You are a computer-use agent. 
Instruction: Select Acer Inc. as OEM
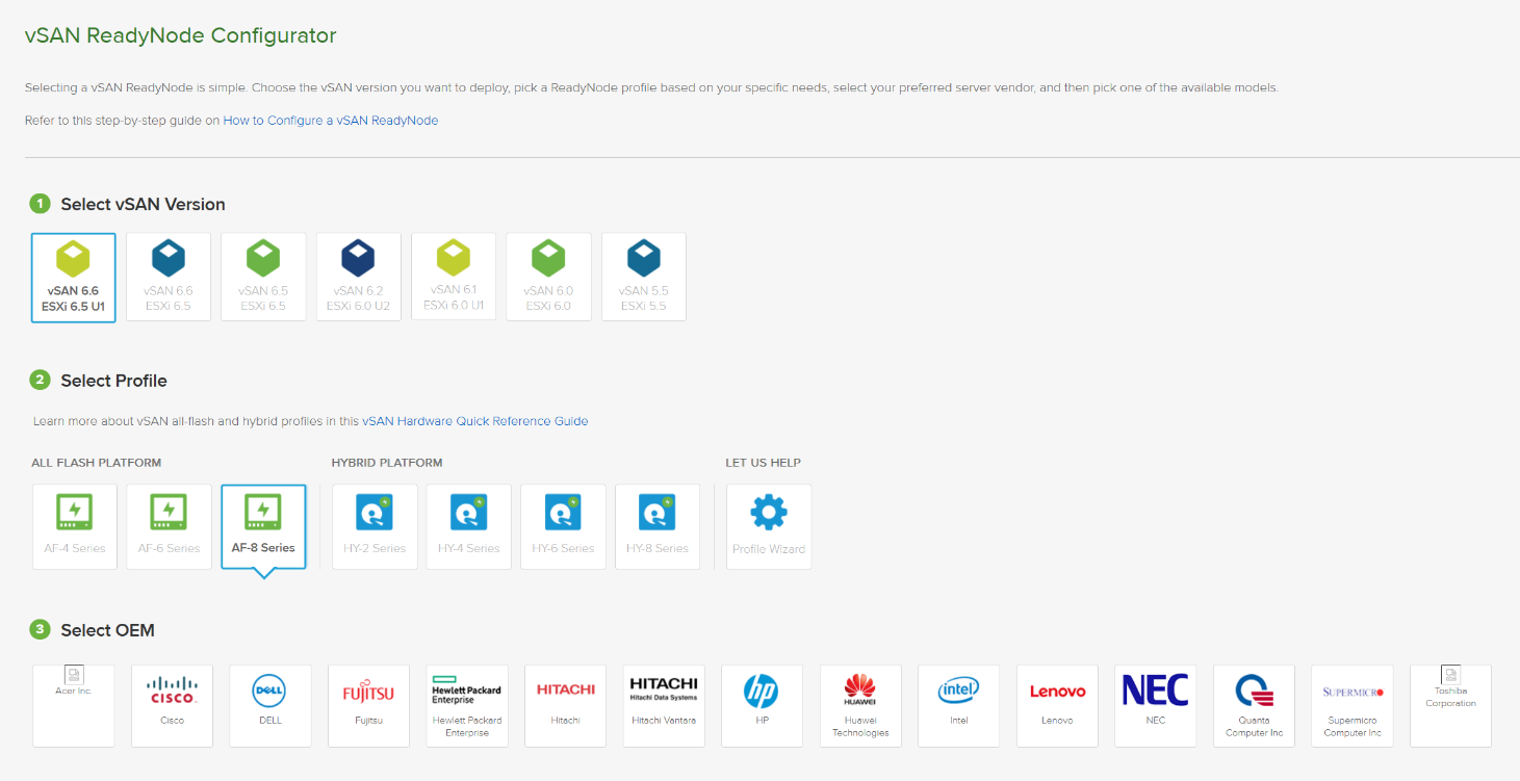[74, 706]
